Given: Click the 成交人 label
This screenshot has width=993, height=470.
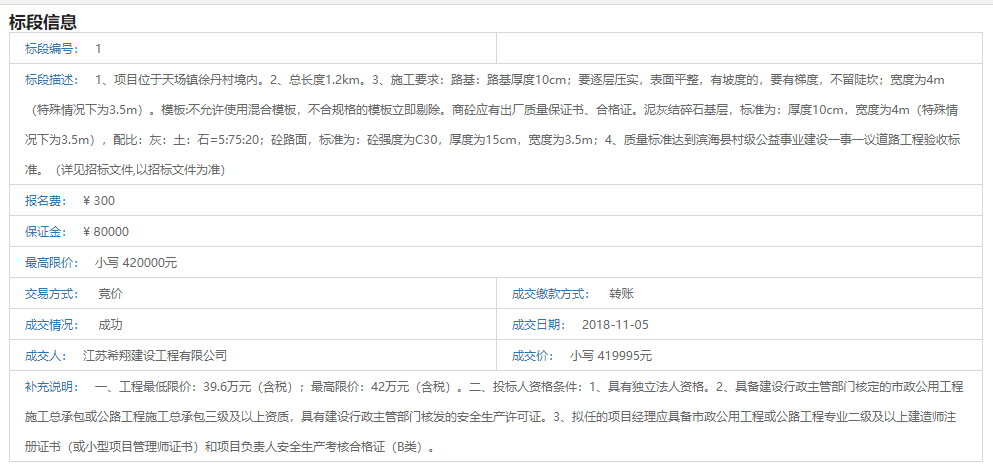Looking at the screenshot, I should point(46,355).
